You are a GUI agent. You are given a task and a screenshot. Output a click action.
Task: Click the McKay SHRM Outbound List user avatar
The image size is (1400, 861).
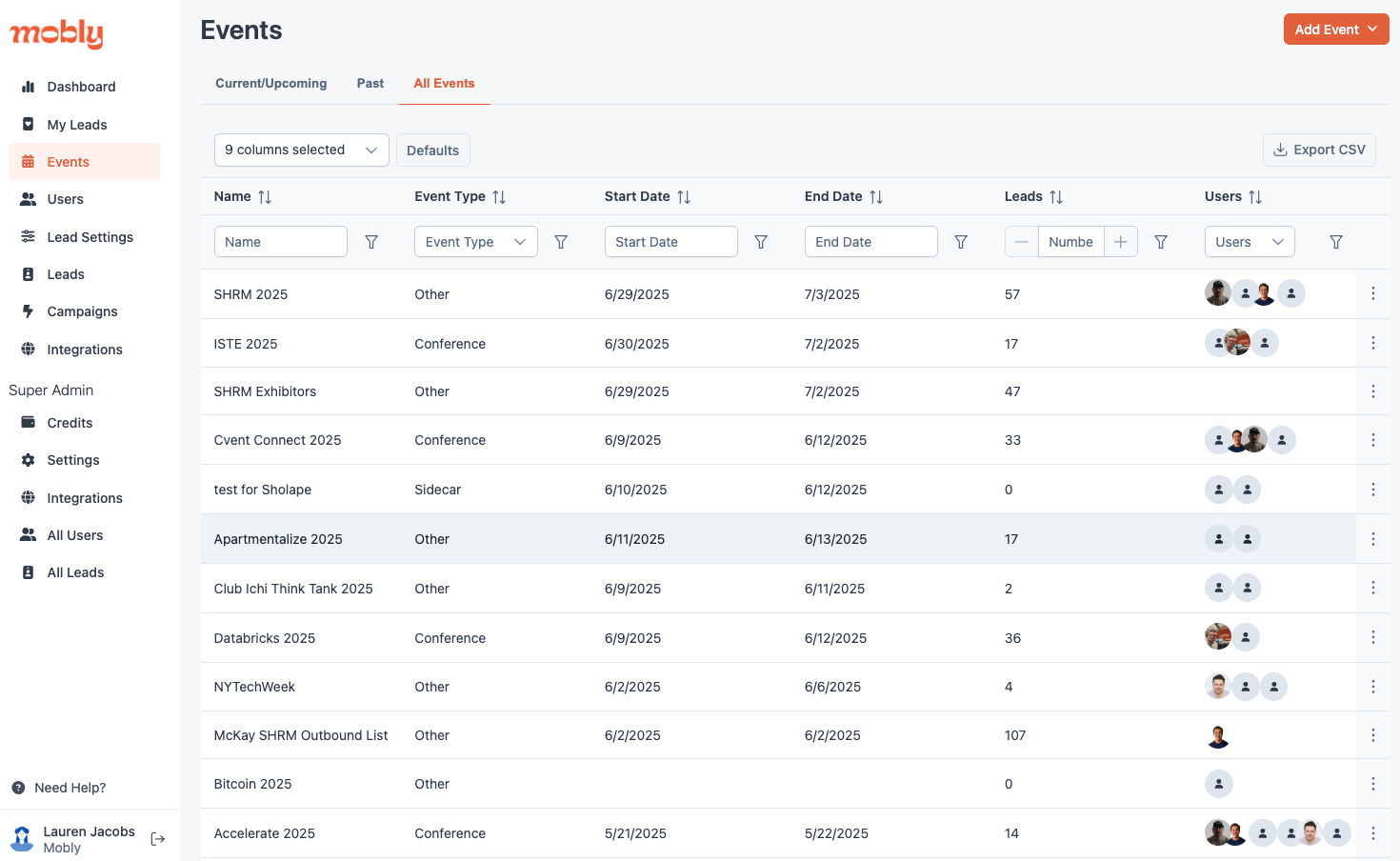(1218, 735)
